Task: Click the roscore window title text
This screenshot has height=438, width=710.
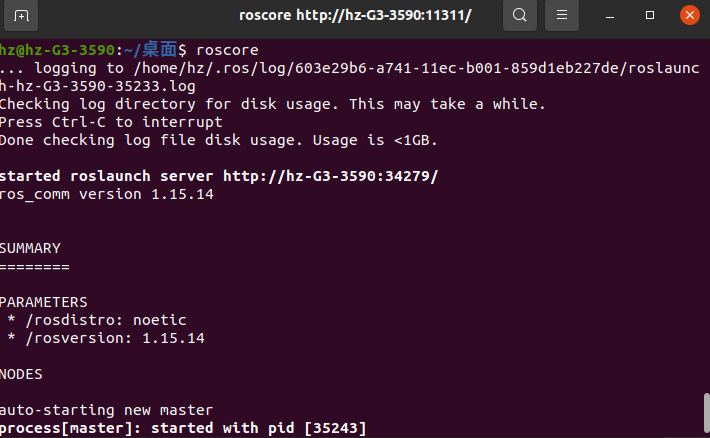Action: (355, 16)
